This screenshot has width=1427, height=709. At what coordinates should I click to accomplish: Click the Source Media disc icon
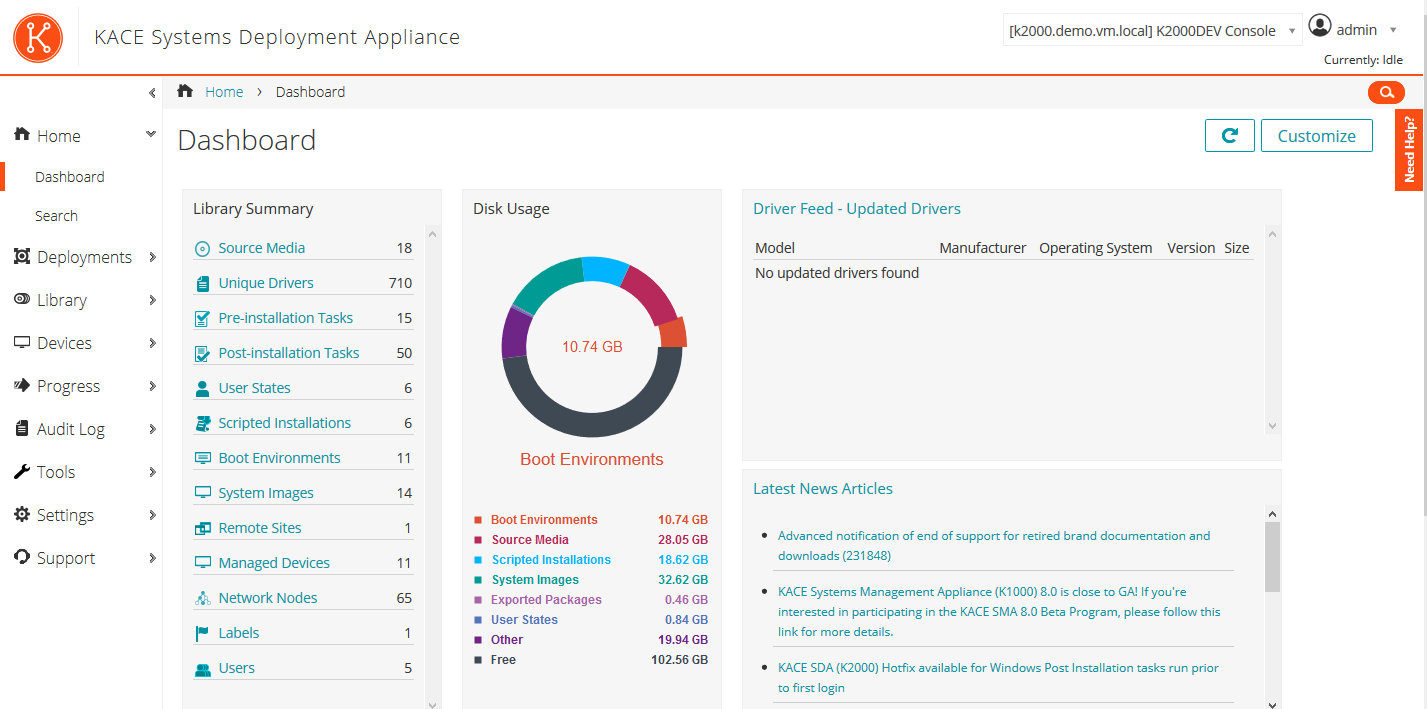pos(203,249)
